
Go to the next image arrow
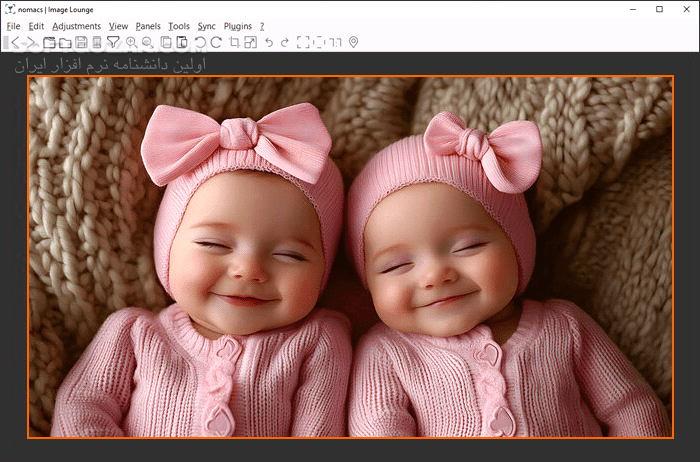[31, 42]
